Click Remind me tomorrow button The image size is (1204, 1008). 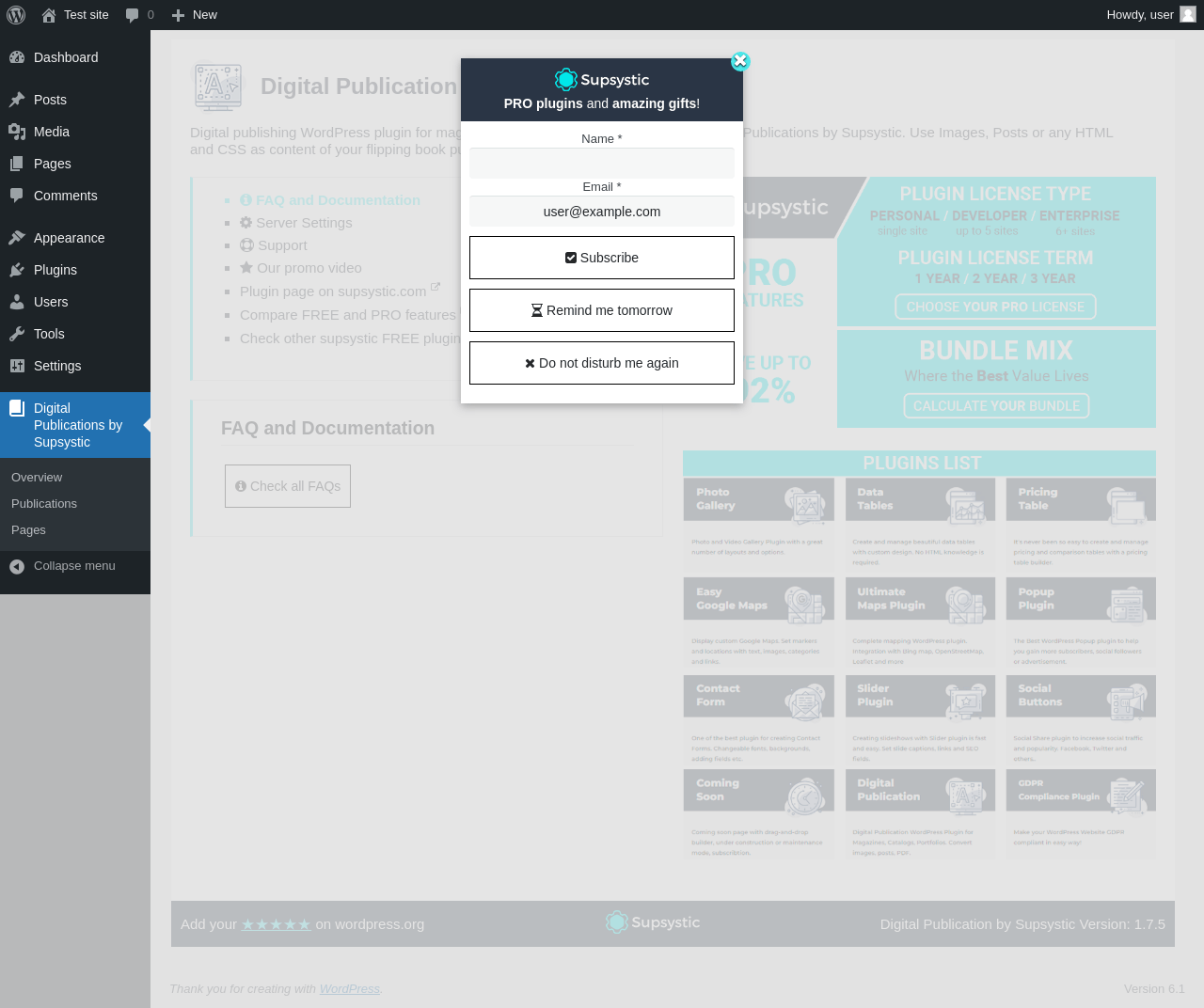602,310
